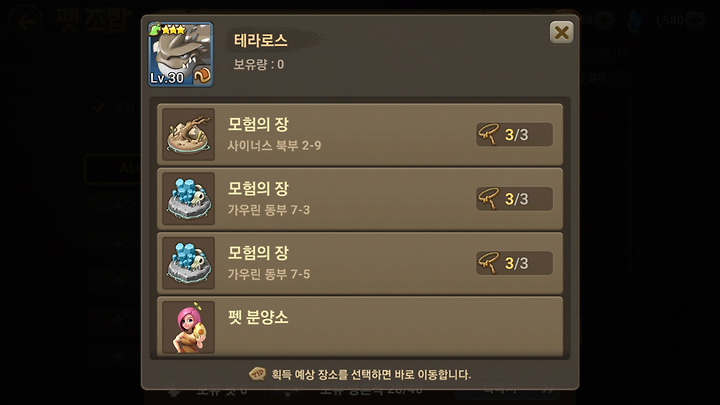Click the 보유량 : 0 owned count text
Image resolution: width=720 pixels, height=405 pixels.
click(x=259, y=64)
